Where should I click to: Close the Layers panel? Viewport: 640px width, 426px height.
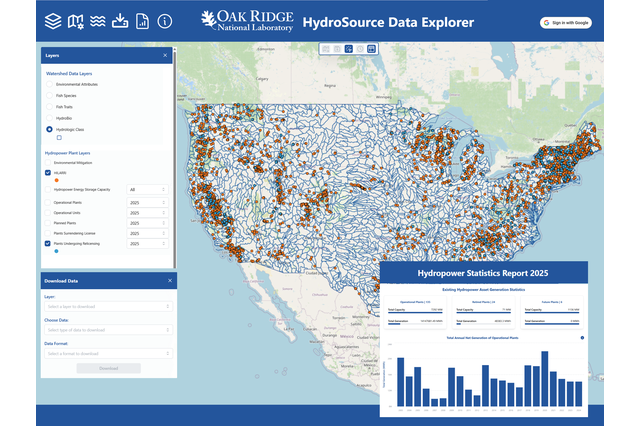point(165,55)
